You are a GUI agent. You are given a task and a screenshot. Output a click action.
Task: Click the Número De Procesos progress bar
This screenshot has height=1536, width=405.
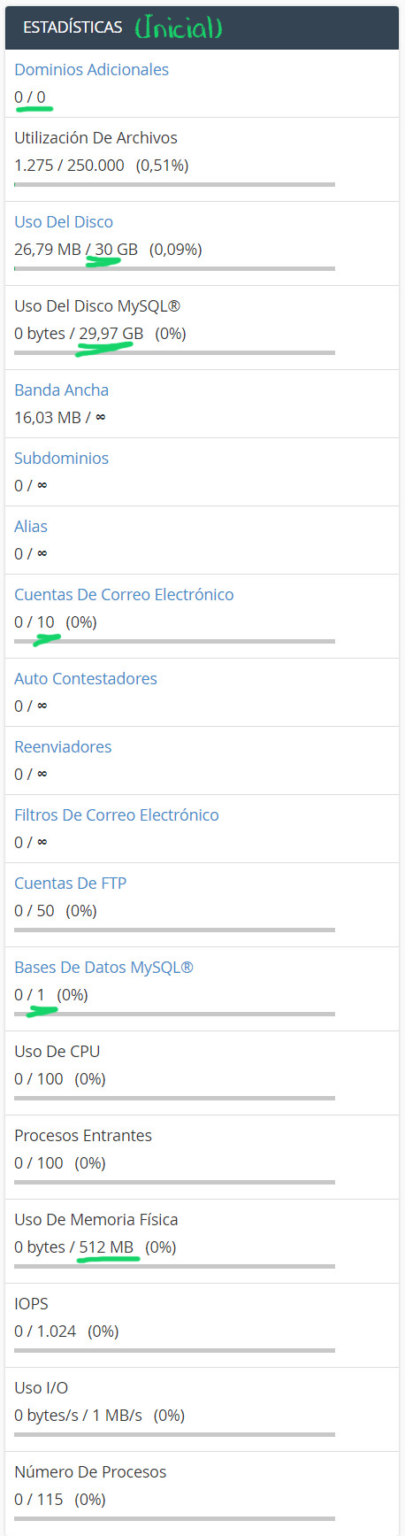point(175,1518)
